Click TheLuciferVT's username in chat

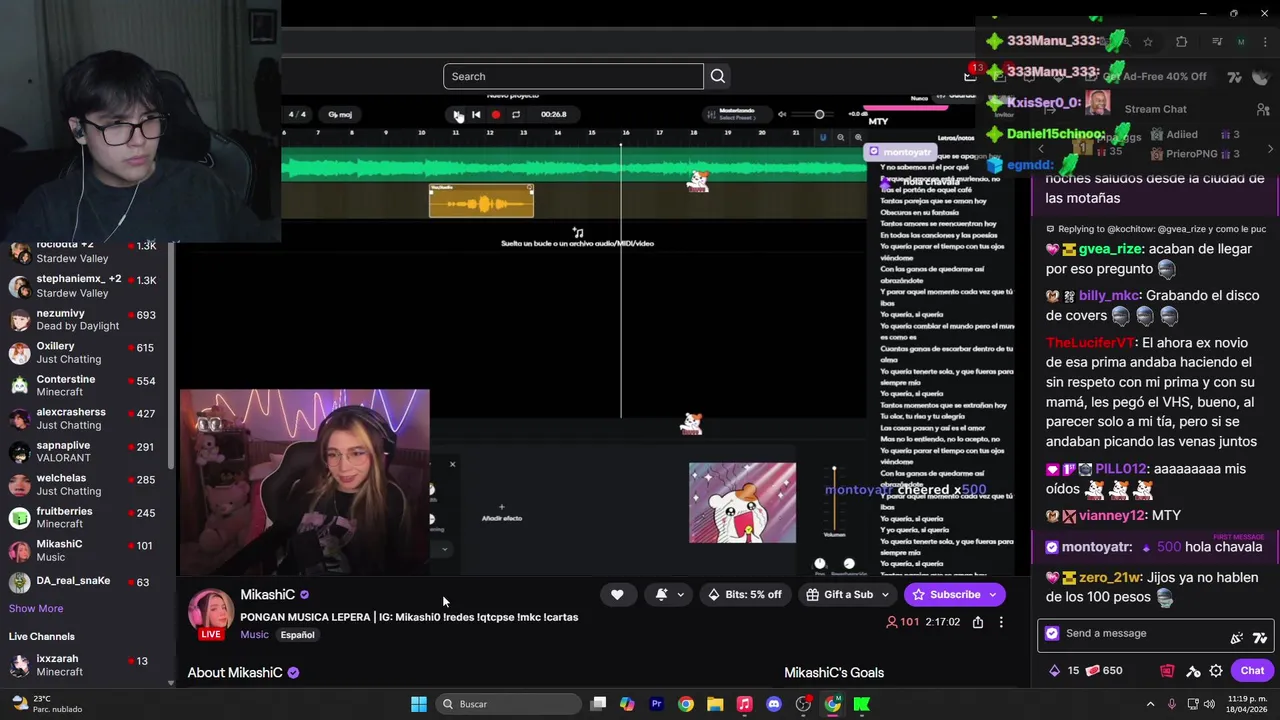pos(1090,343)
